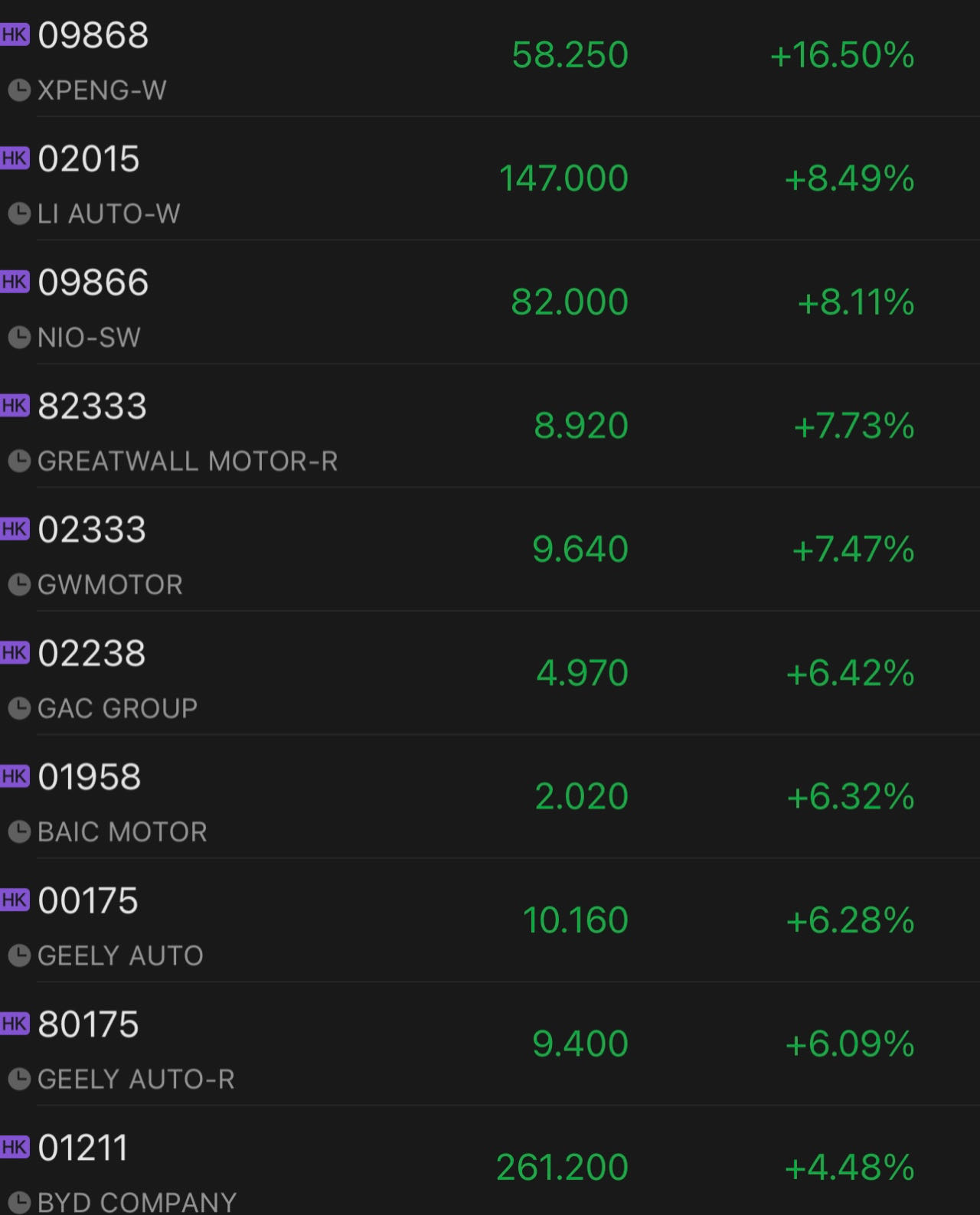This screenshot has width=980, height=1215.
Task: Open GREATWALL MOTOR-R stock details
Action: coord(490,426)
